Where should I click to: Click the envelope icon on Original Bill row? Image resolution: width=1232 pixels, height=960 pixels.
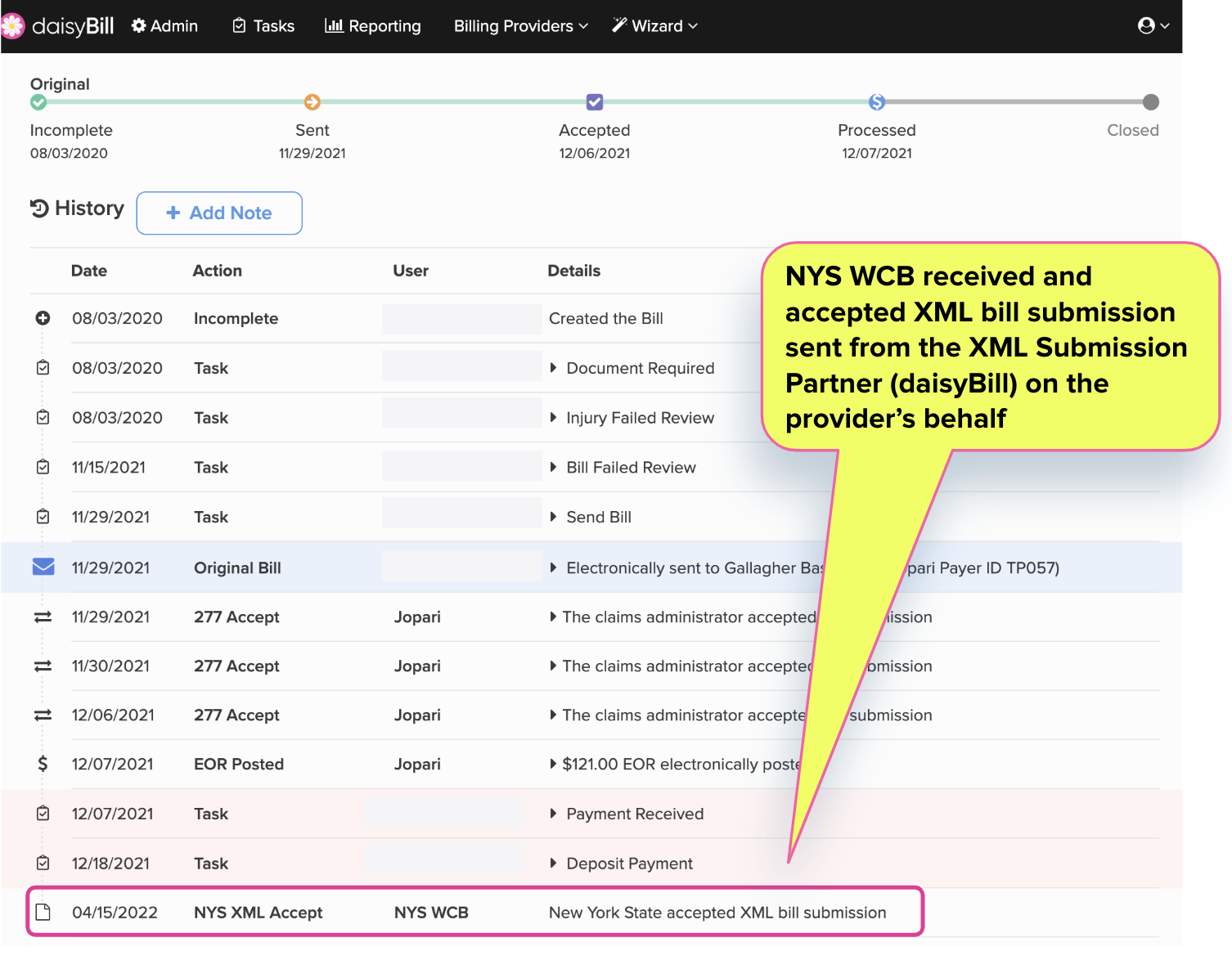(43, 567)
